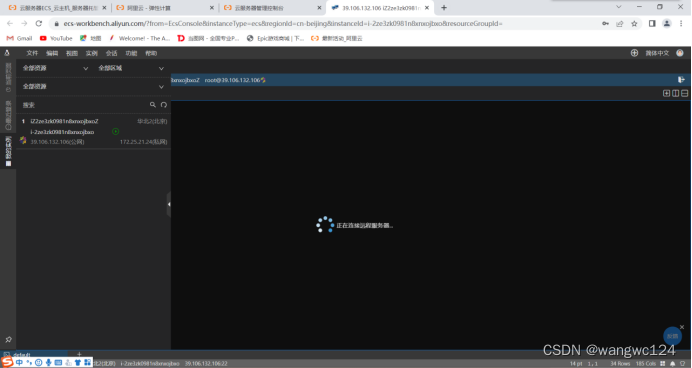Screen dimensions: 692x368
Task: Switch to the 云服务器ECS browser tab
Action: click(57, 8)
